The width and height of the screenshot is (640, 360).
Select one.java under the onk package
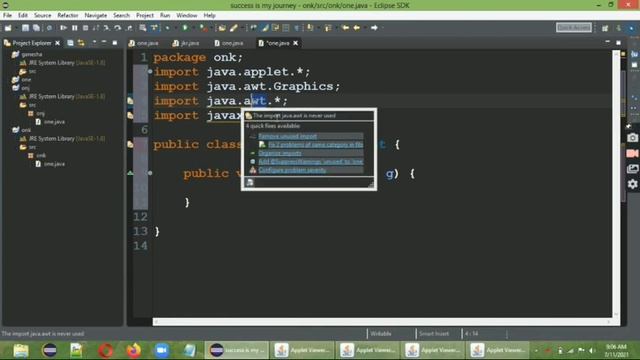(54, 164)
